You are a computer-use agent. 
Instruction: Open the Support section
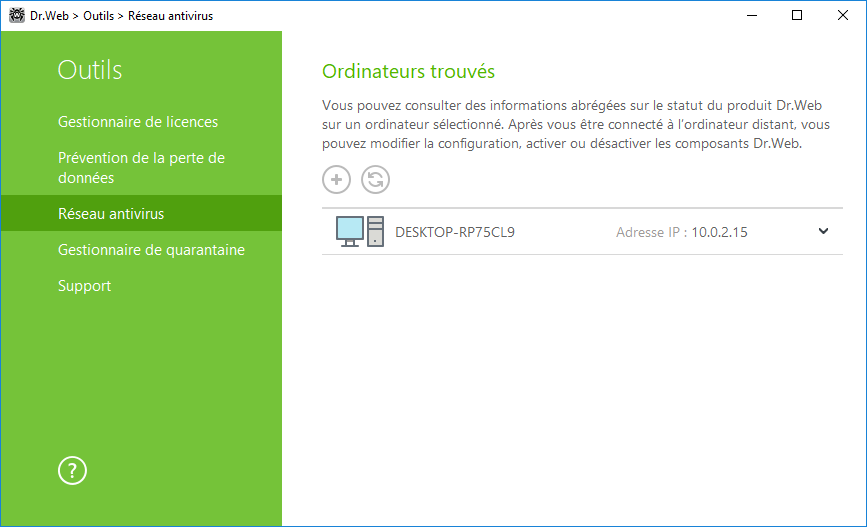pos(85,286)
